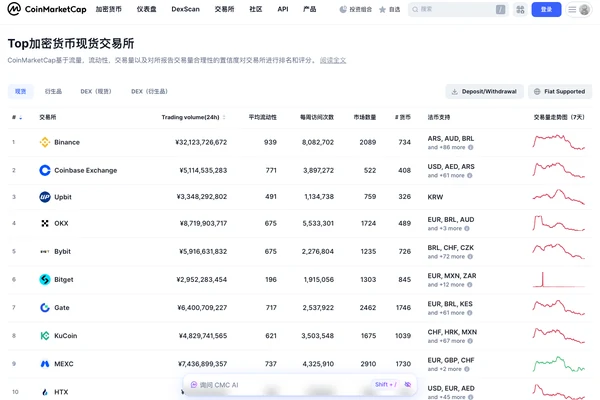Click the 平均流动性 column header
This screenshot has height=400, width=600.
[262, 117]
